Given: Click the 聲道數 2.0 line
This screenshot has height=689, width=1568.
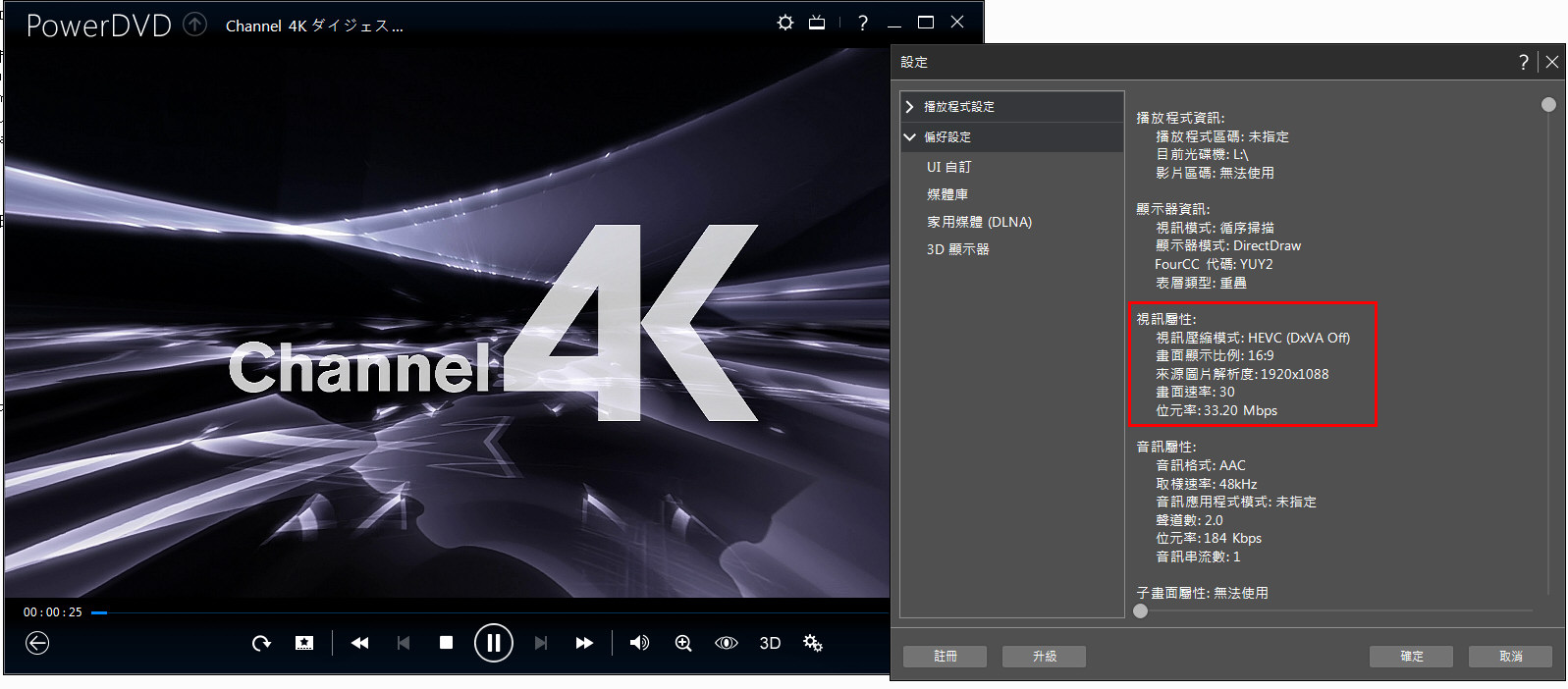Looking at the screenshot, I should click(x=1189, y=520).
